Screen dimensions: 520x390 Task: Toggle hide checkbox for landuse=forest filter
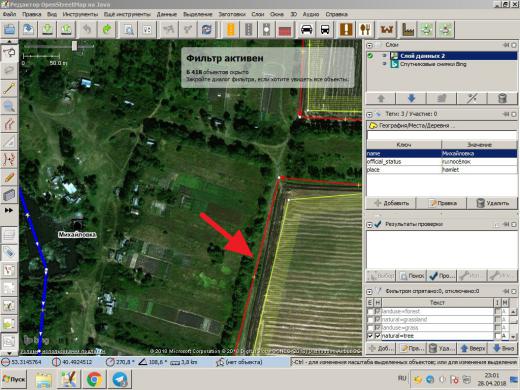point(378,311)
